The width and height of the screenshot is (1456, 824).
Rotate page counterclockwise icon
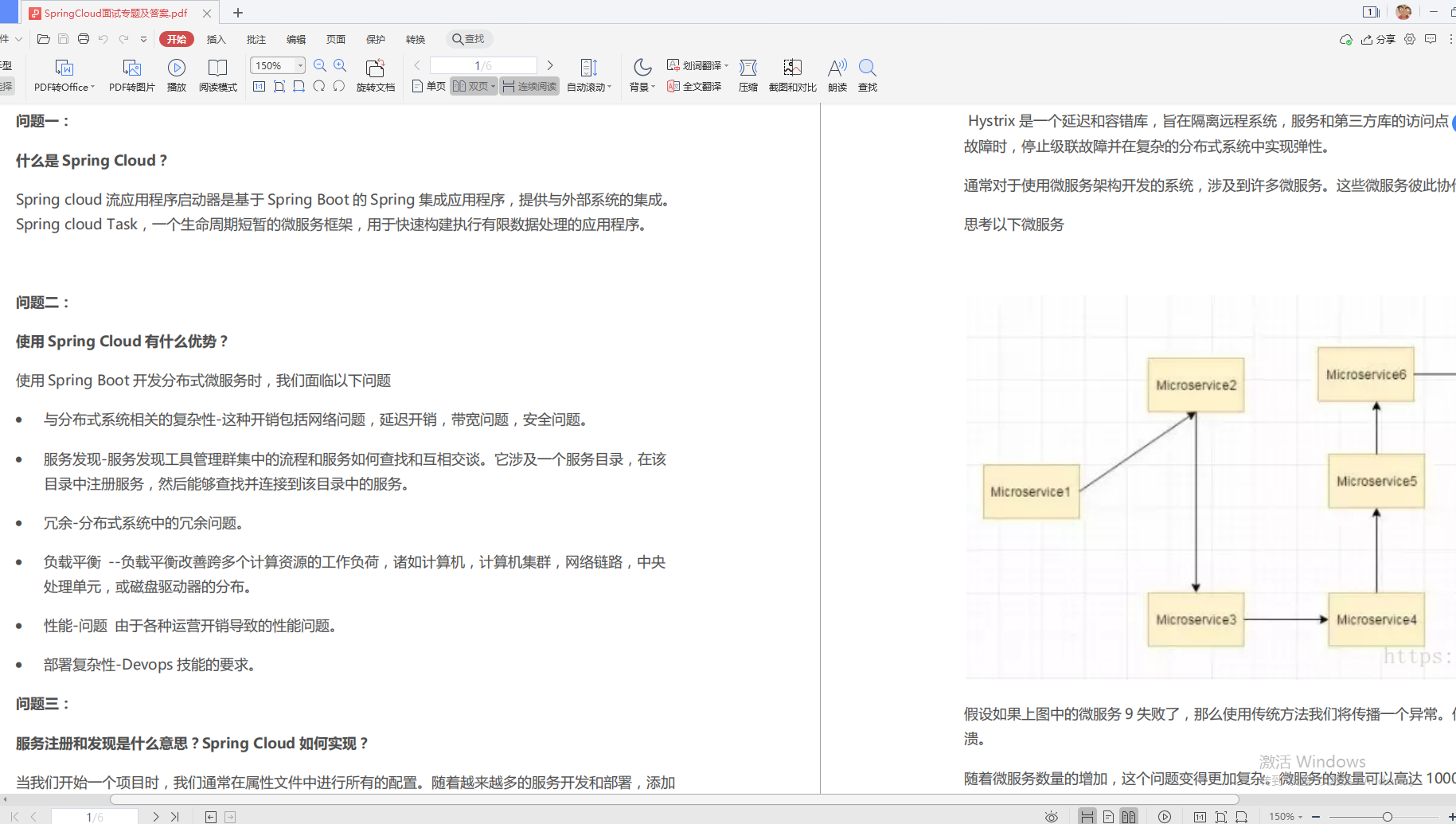pyautogui.click(x=339, y=86)
